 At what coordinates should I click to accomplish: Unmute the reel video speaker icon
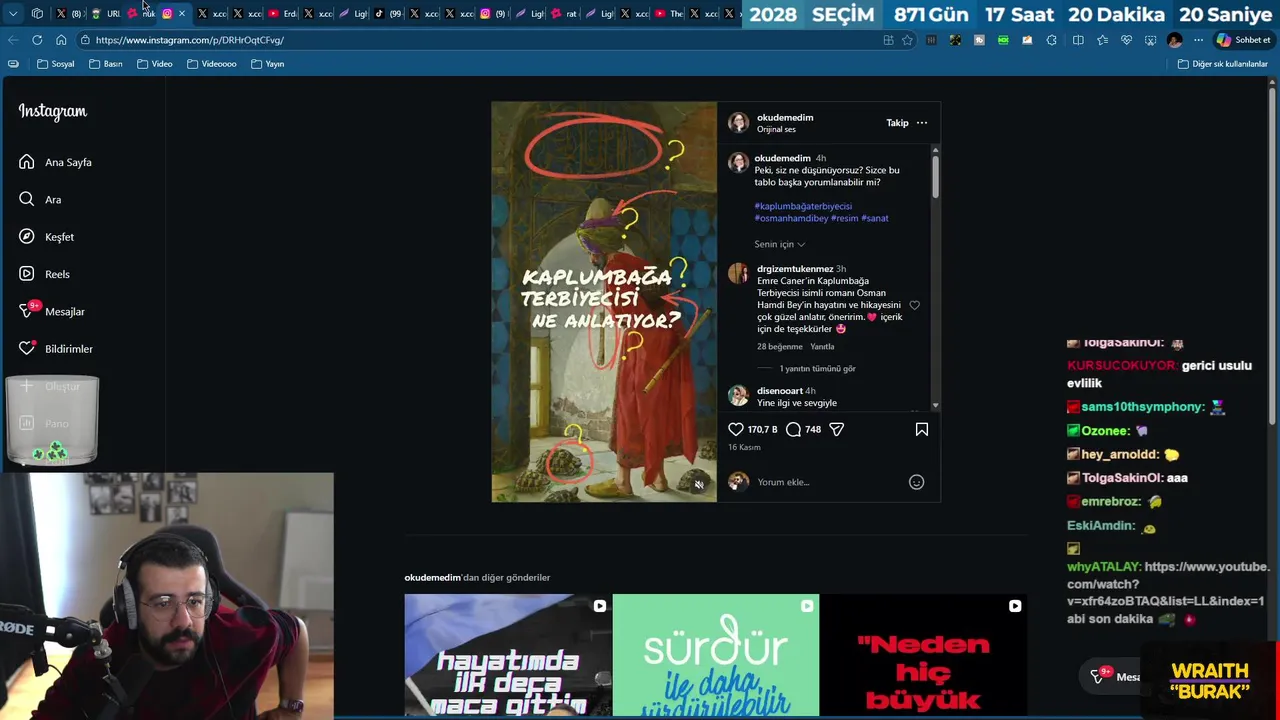699,484
